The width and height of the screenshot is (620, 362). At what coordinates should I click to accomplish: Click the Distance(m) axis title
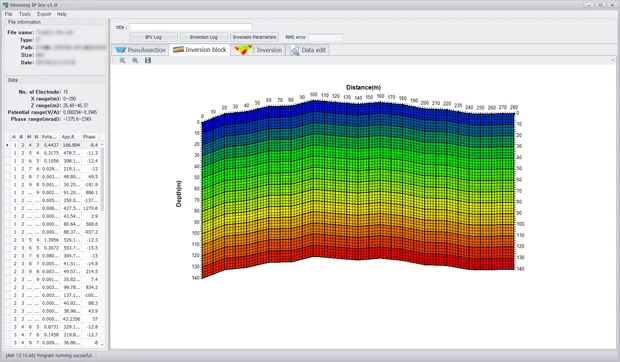363,87
